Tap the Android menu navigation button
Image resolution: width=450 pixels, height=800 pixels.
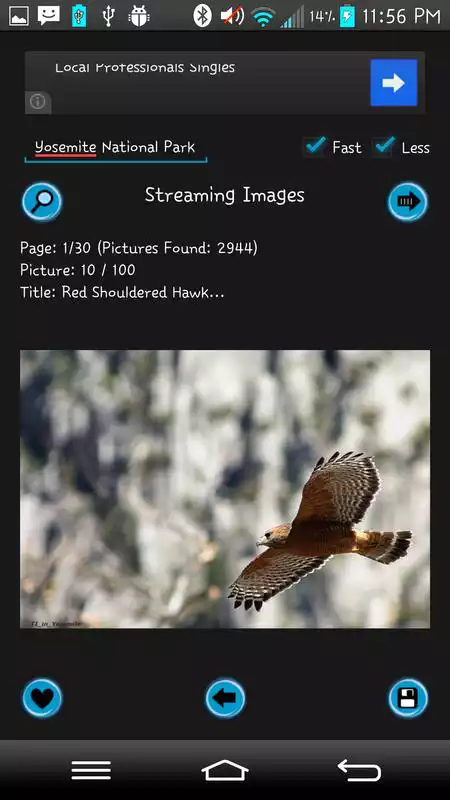pos(91,770)
